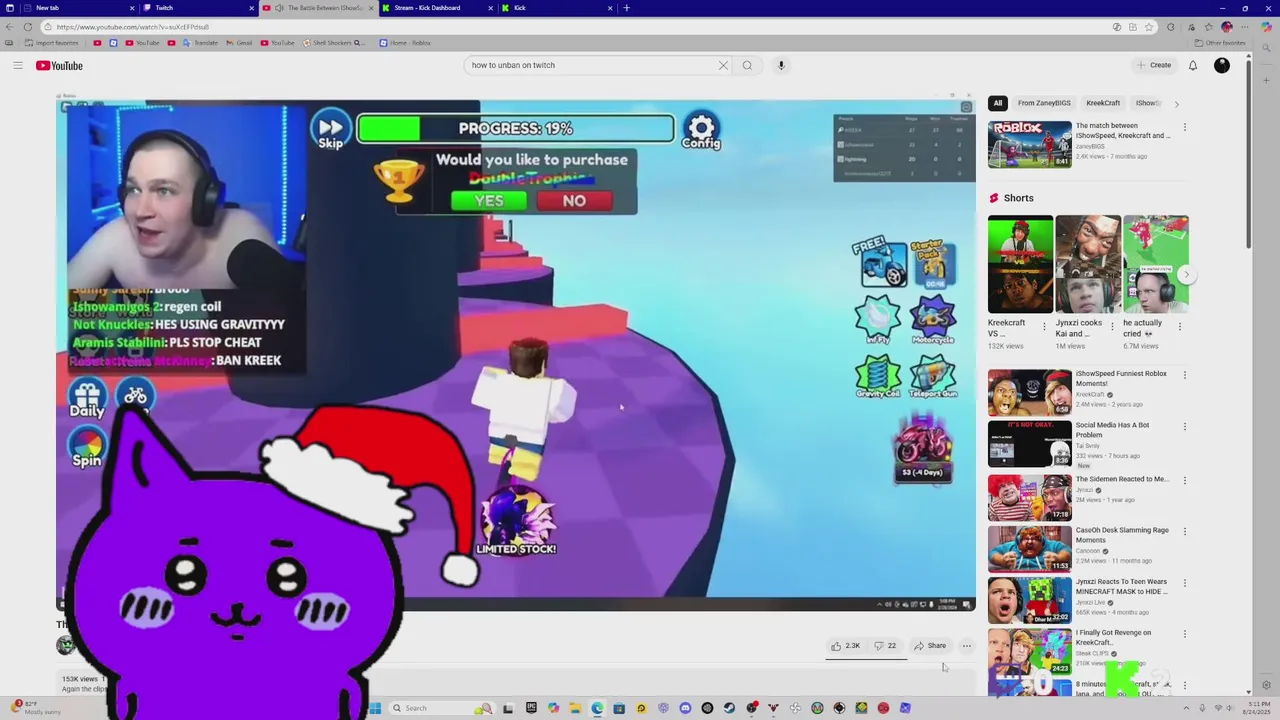The image size is (1280, 720).
Task: Like the video with thumbs up
Action: tap(846, 646)
